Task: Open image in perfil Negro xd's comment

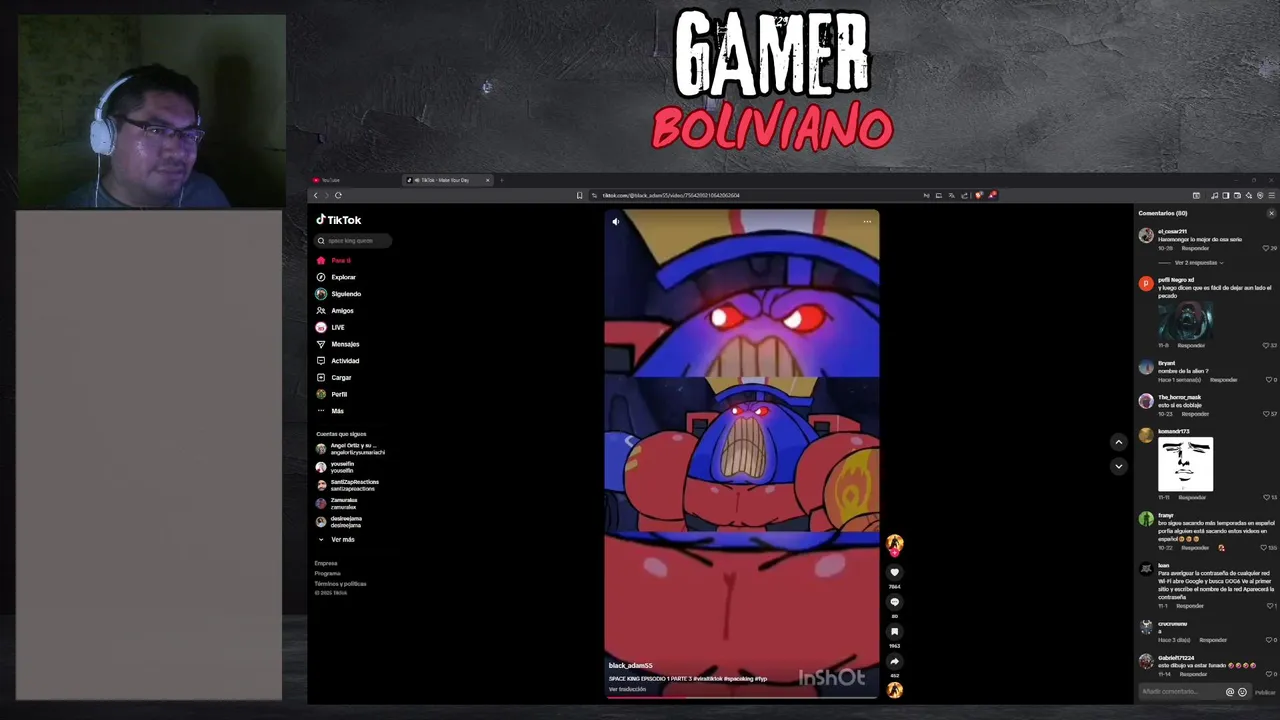Action: pyautogui.click(x=1186, y=320)
